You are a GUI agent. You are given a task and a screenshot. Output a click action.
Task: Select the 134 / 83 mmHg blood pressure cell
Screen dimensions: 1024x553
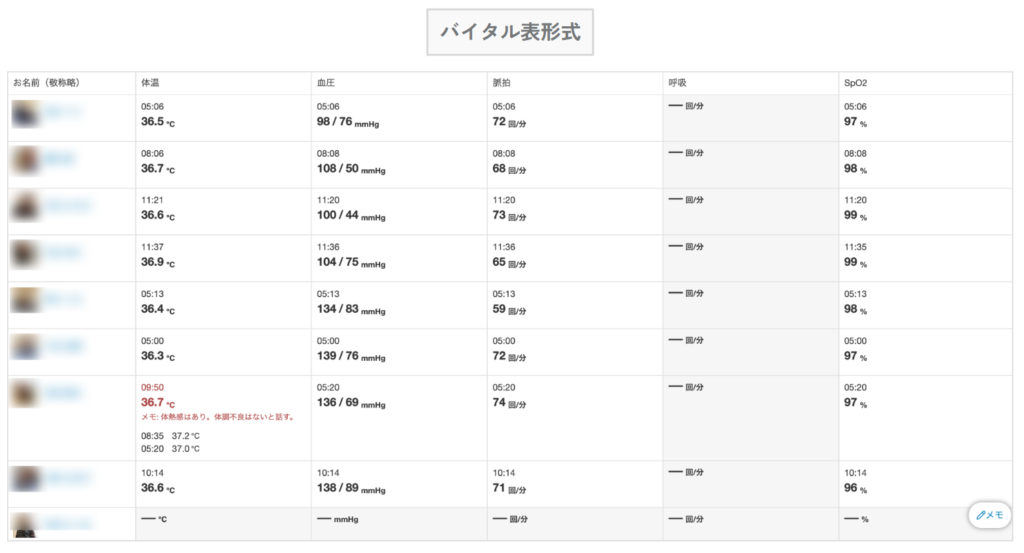[351, 310]
